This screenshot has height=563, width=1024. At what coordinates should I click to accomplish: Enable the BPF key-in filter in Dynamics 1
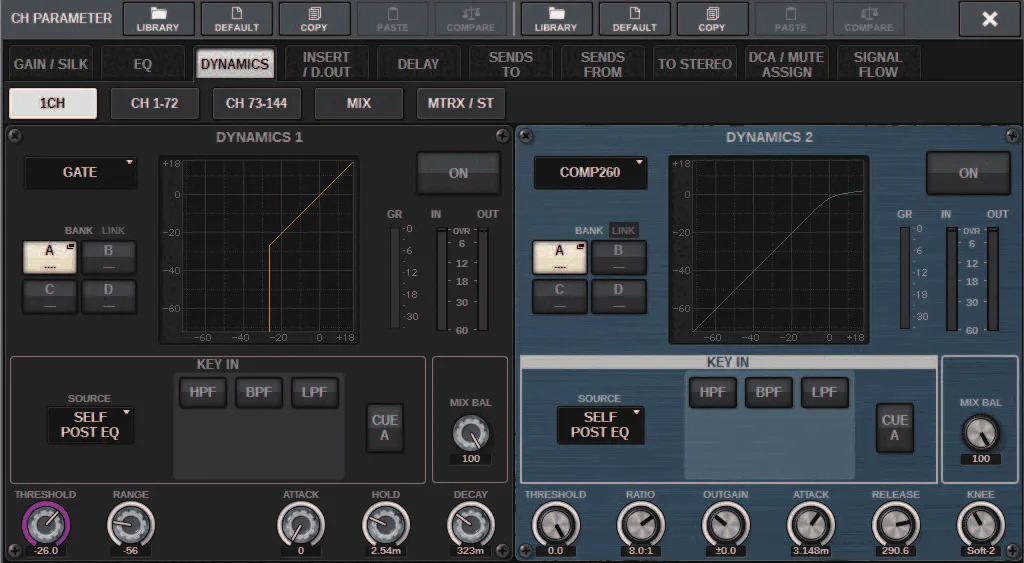pyautogui.click(x=259, y=393)
